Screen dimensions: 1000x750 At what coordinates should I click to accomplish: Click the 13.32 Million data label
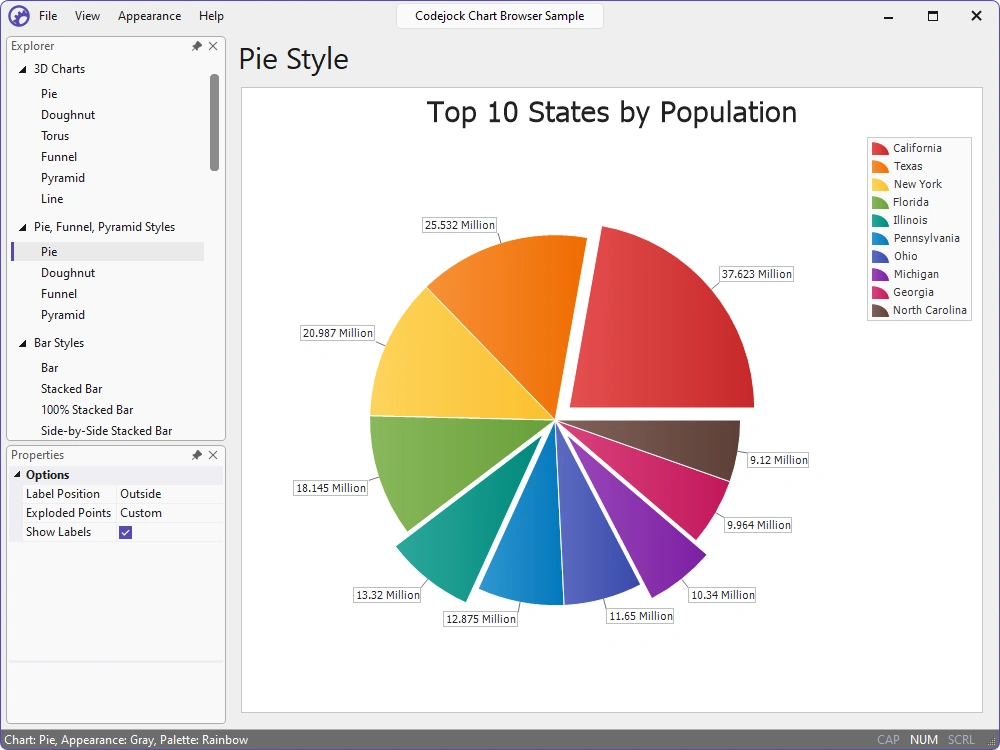[388, 595]
